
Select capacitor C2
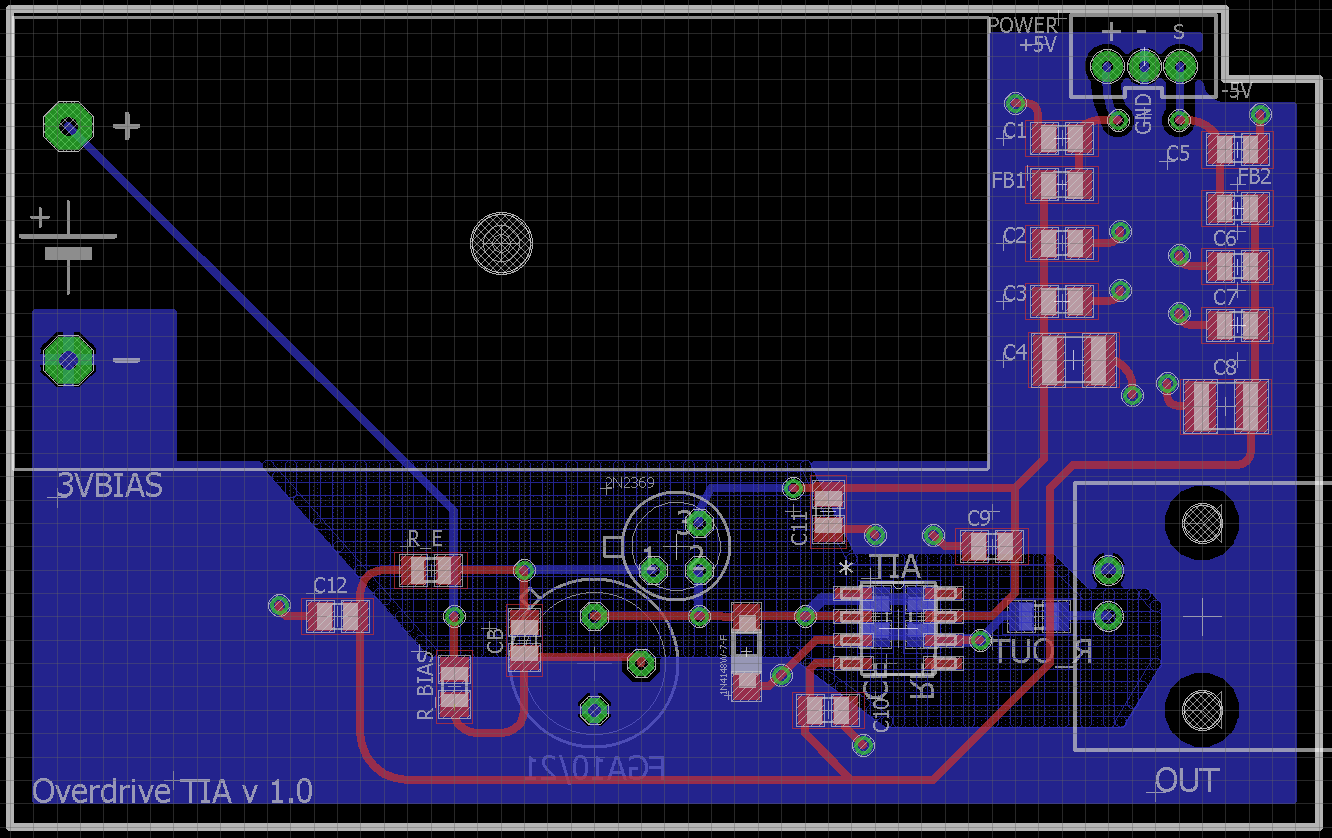coord(1062,243)
